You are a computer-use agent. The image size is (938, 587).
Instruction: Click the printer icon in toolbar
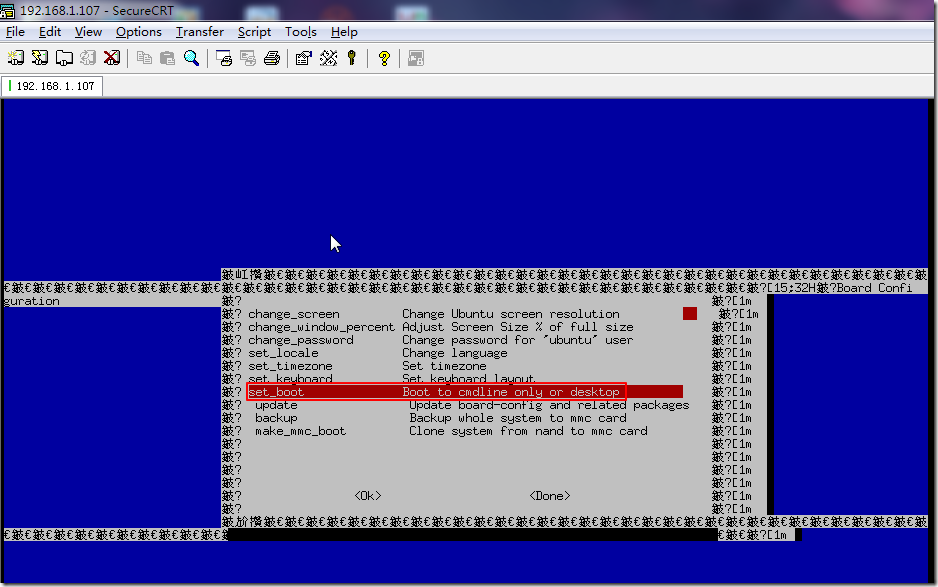[272, 58]
